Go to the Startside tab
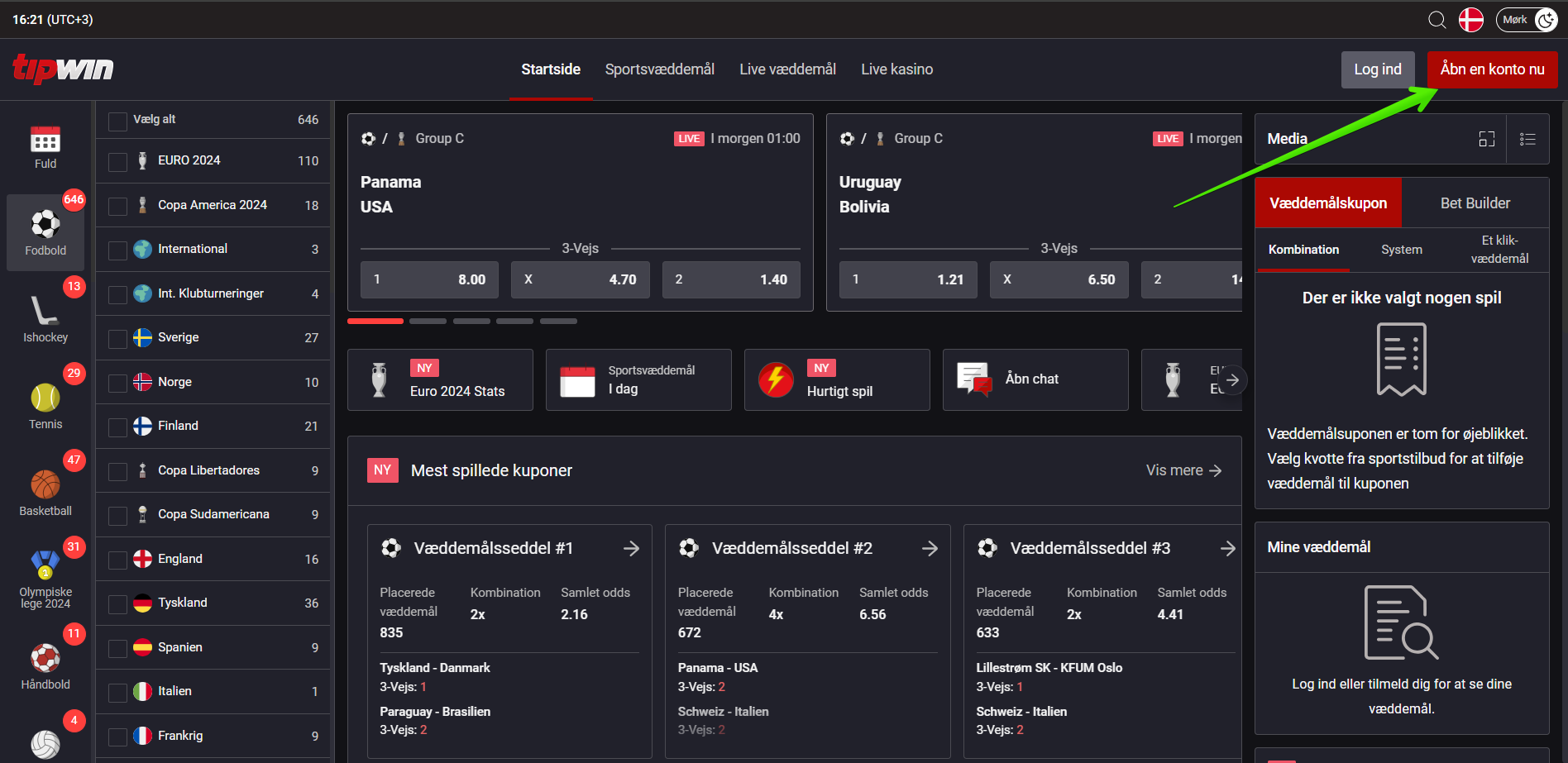Viewport: 1568px width, 763px height. click(x=551, y=69)
